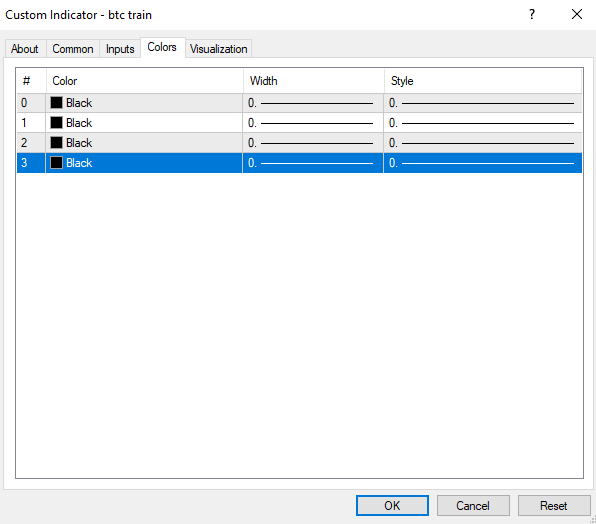Open the Inputs tab
The image size is (596, 524).
tap(120, 49)
